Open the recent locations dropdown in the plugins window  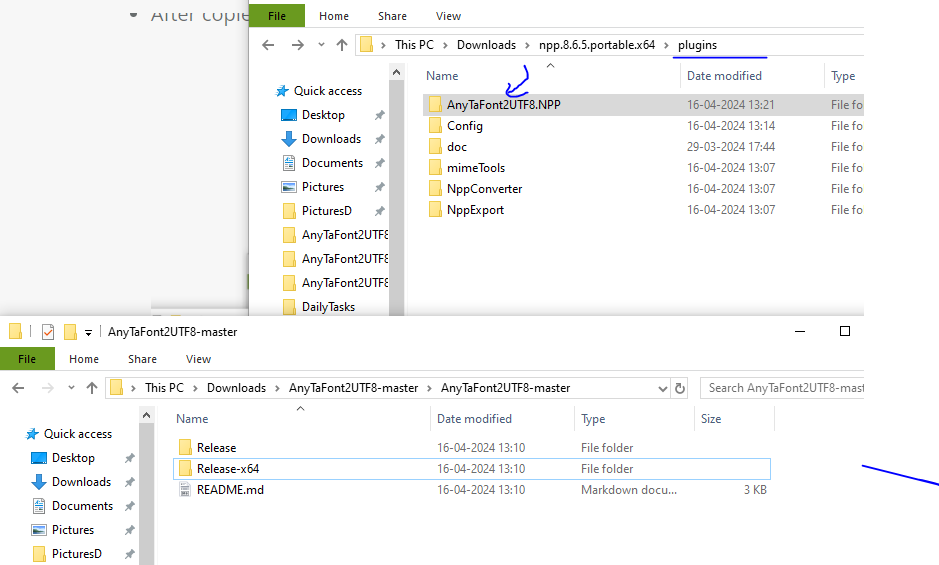pos(321,45)
